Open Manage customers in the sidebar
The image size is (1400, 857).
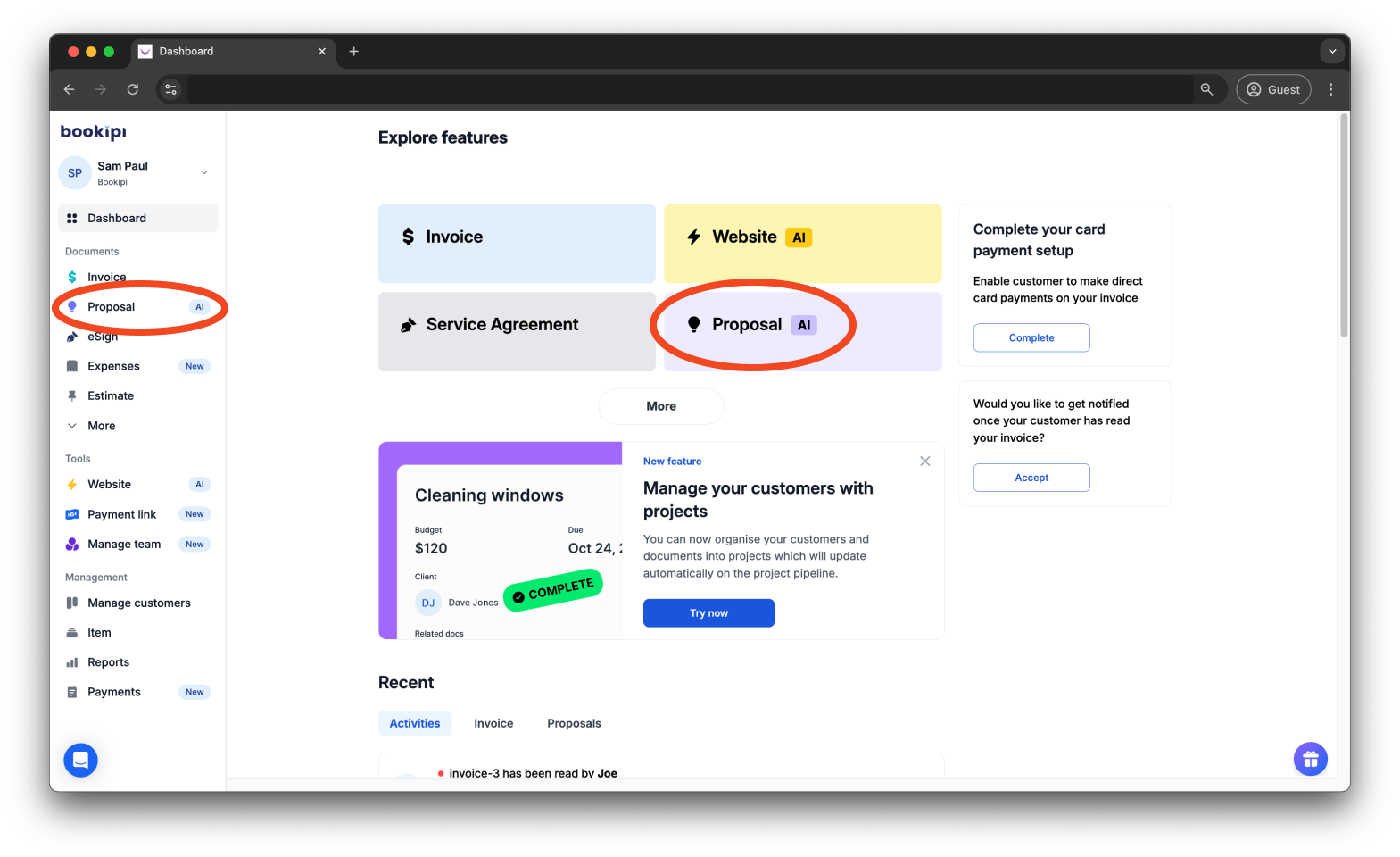[x=138, y=603]
